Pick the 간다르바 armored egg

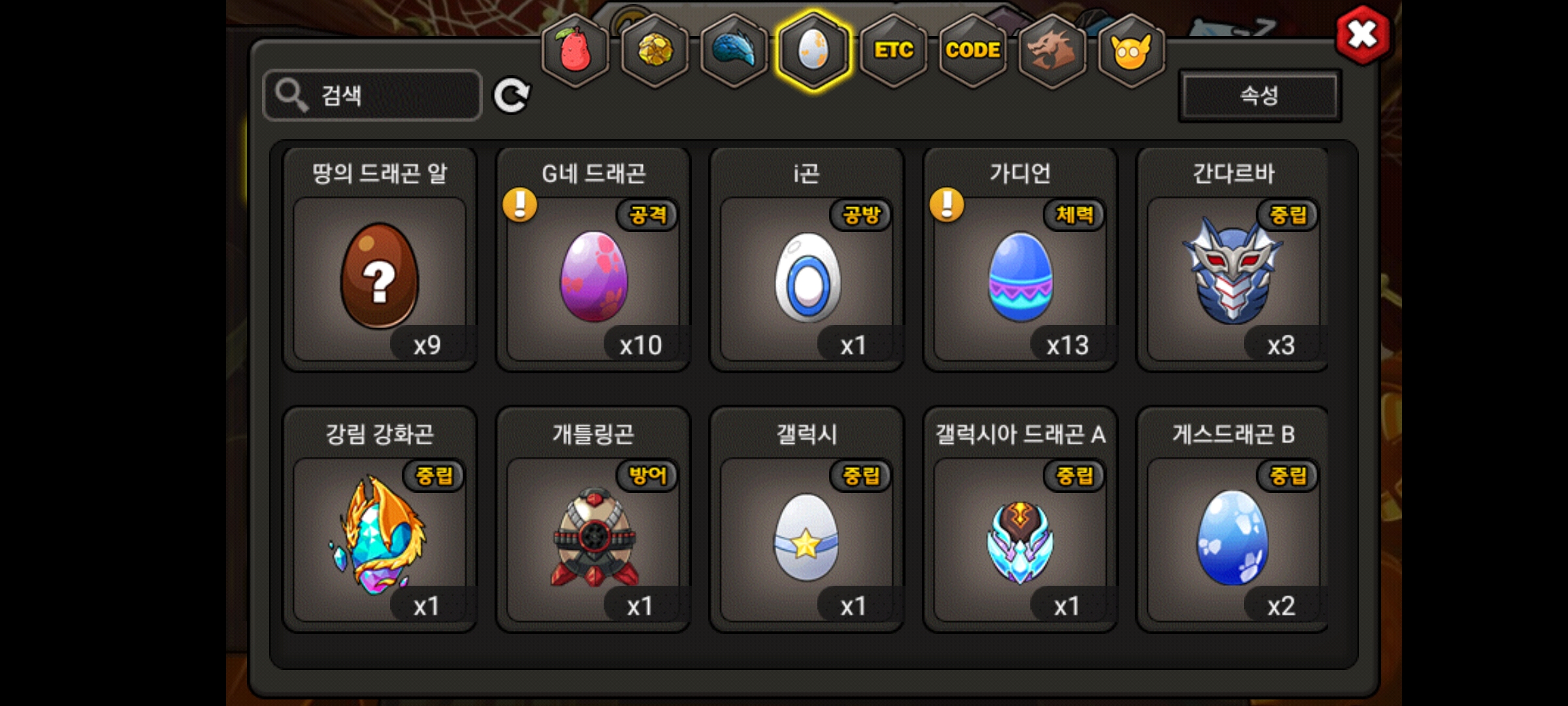coord(1233,260)
